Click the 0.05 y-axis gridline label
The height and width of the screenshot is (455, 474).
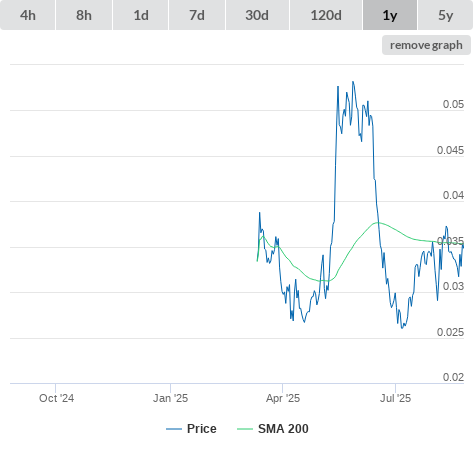click(x=453, y=104)
